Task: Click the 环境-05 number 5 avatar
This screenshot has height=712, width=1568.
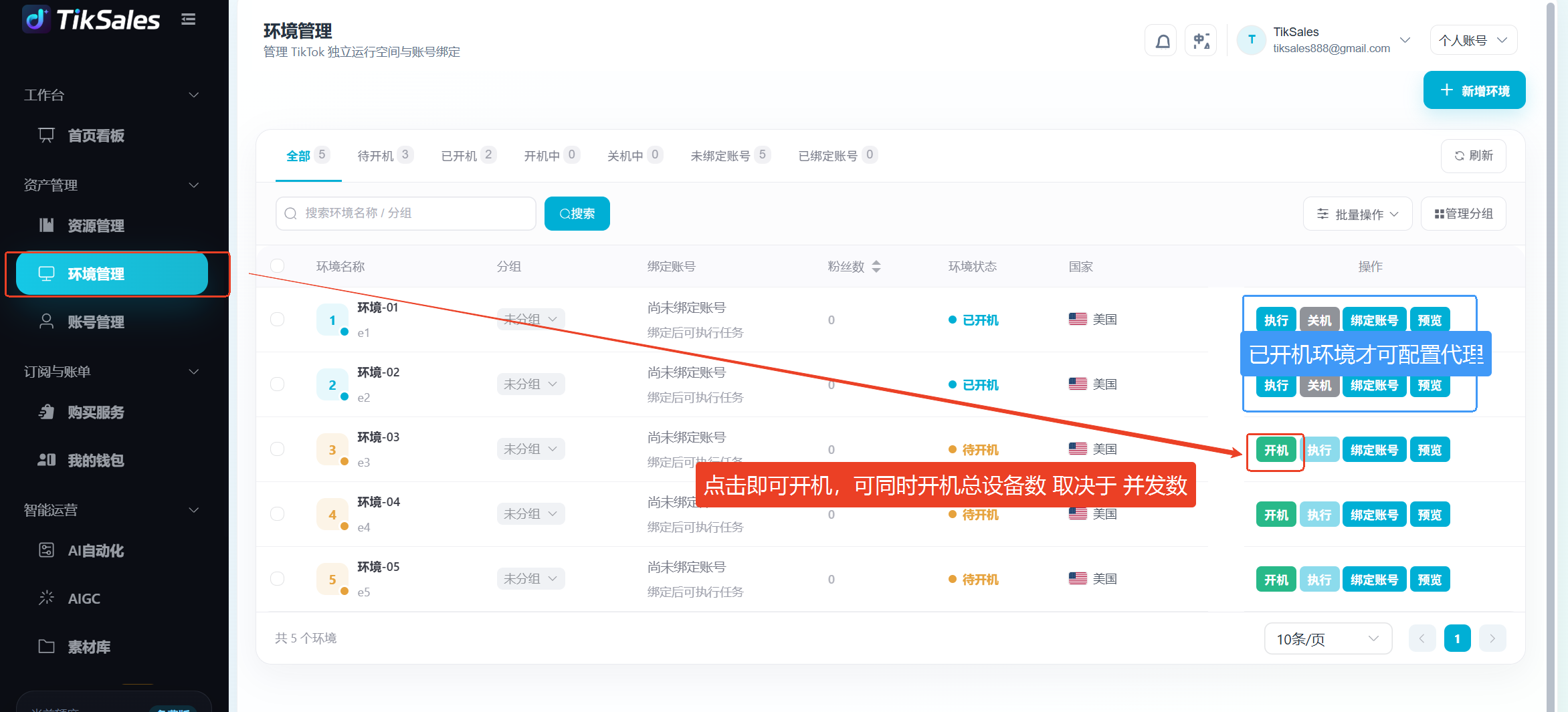Action: point(332,579)
